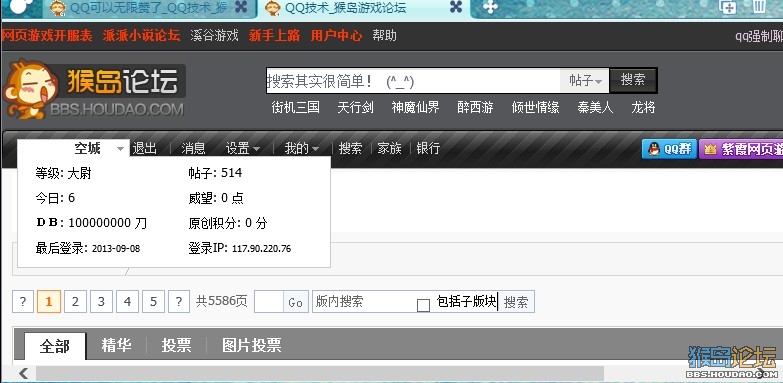The width and height of the screenshot is (783, 383).
Task: Open the 醉西游 game link
Action: 475,107
